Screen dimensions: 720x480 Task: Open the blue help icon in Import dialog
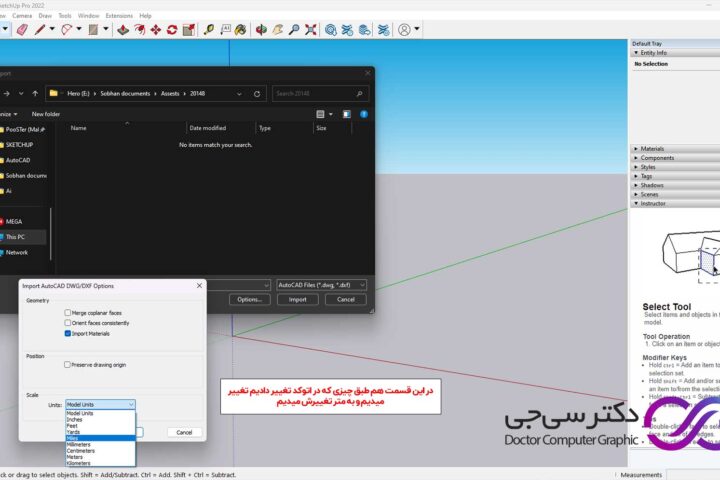364,114
